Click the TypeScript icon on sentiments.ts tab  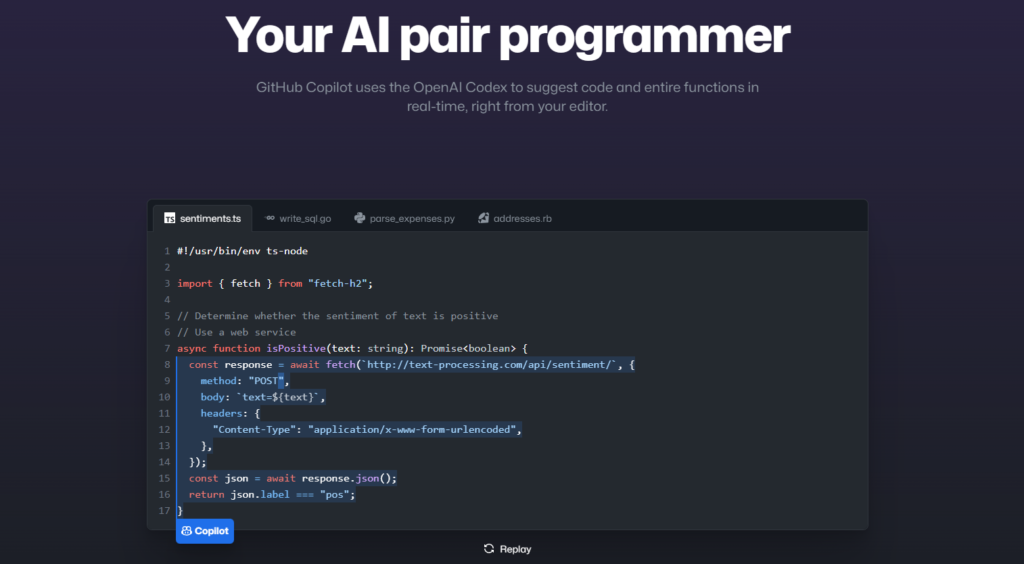coord(170,219)
